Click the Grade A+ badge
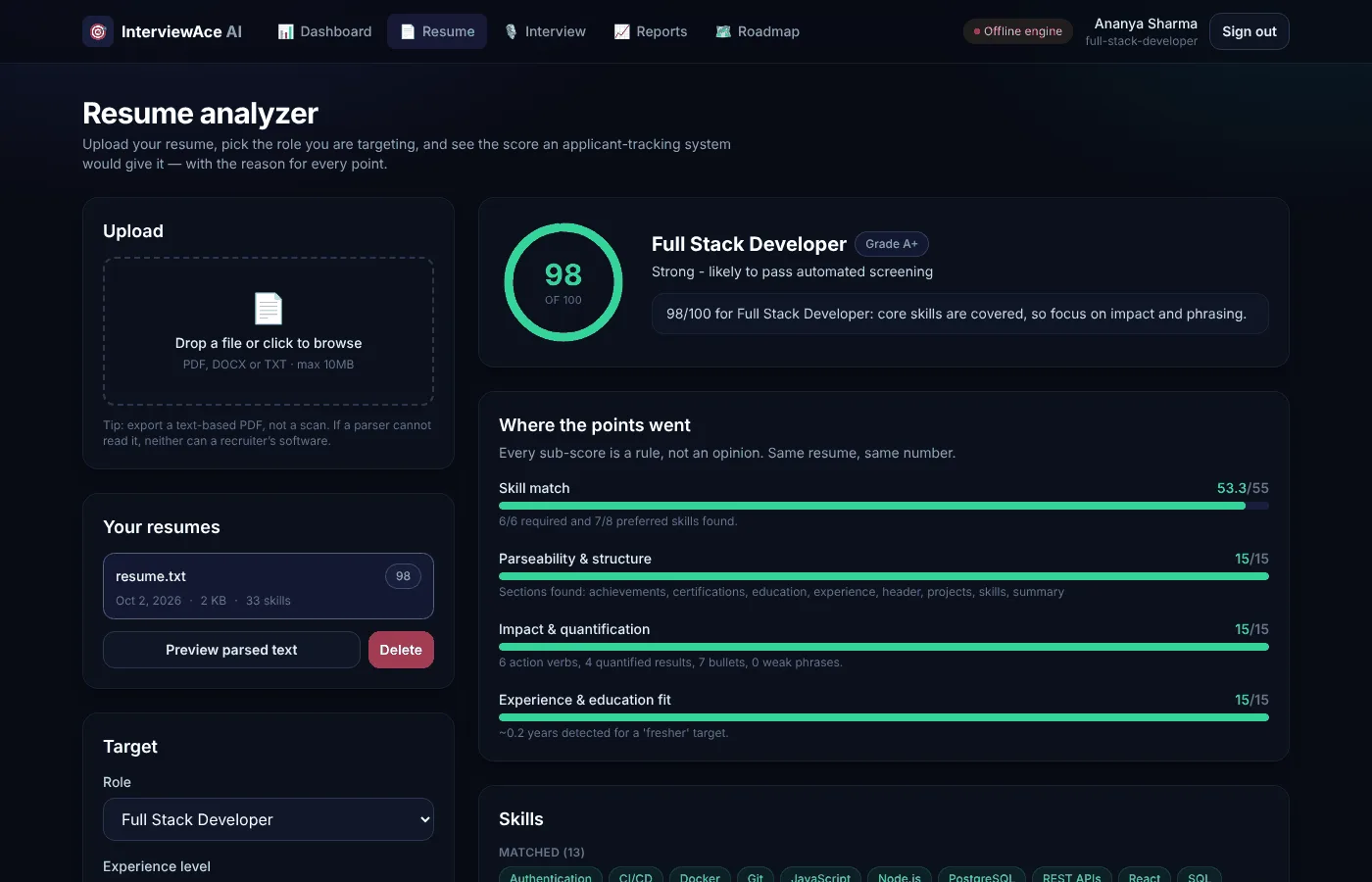Viewport: 1372px width, 882px height. pos(892,244)
